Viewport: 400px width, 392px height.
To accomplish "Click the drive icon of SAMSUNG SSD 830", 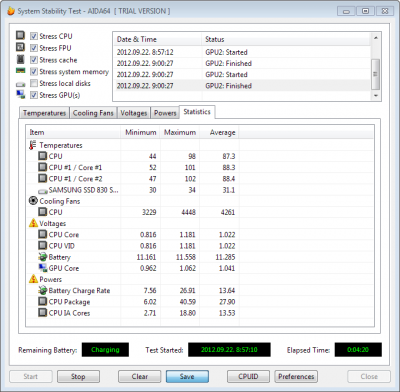I will click(43, 191).
